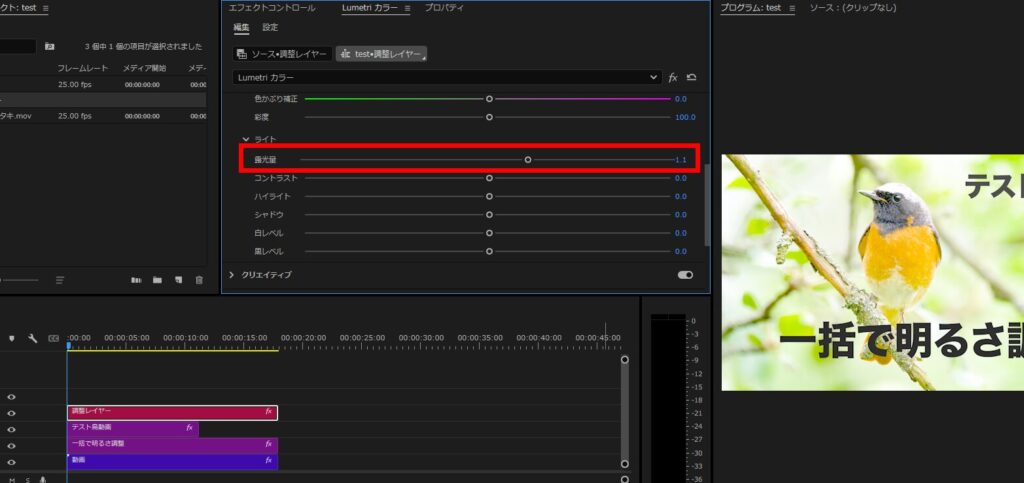Select the Lumetri カラー tab
Image resolution: width=1024 pixels, height=483 pixels.
click(370, 8)
